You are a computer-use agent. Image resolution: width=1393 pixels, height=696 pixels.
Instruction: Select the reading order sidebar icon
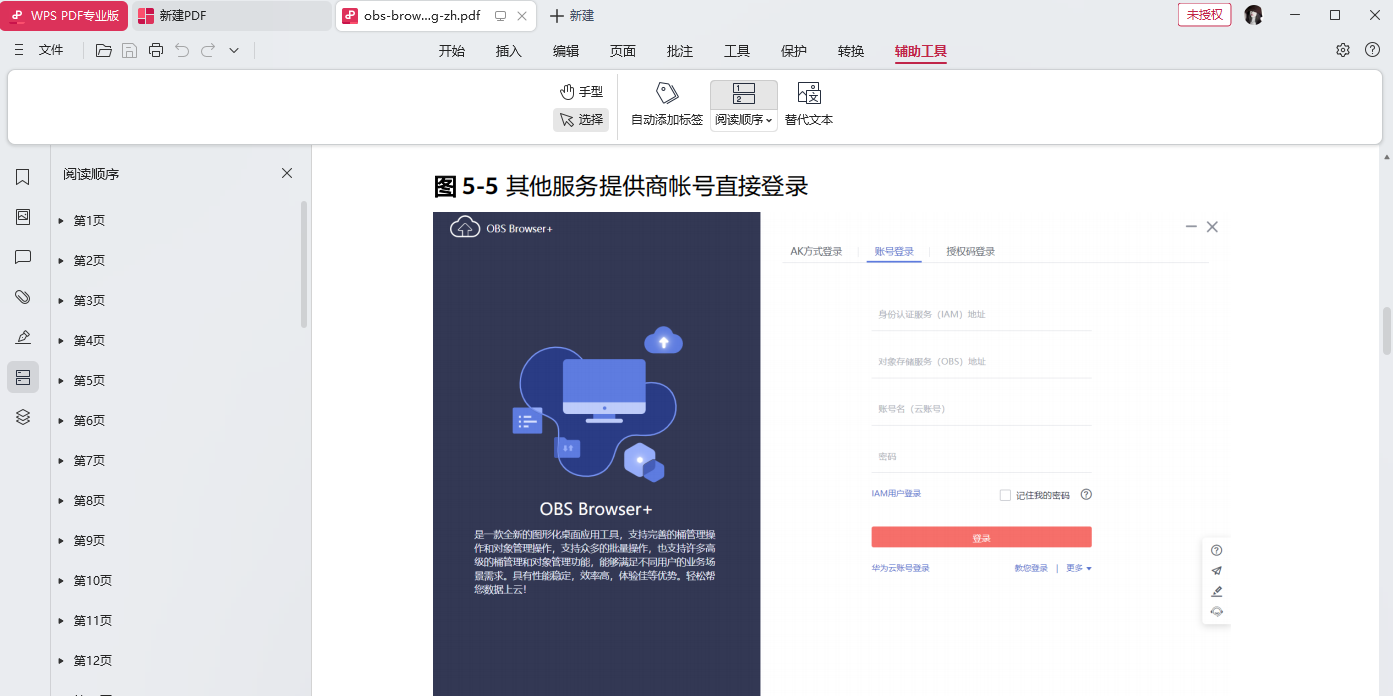(23, 377)
